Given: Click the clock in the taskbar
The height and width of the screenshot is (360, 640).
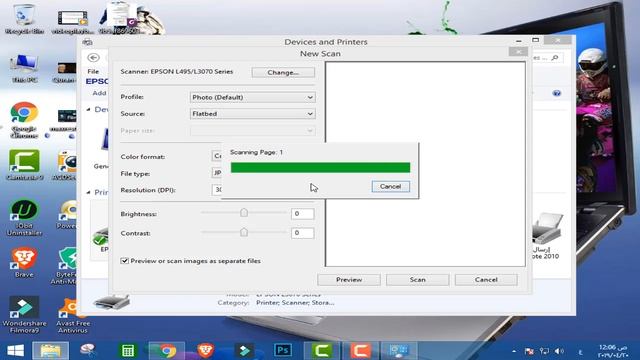Looking at the screenshot, I should 613,351.
